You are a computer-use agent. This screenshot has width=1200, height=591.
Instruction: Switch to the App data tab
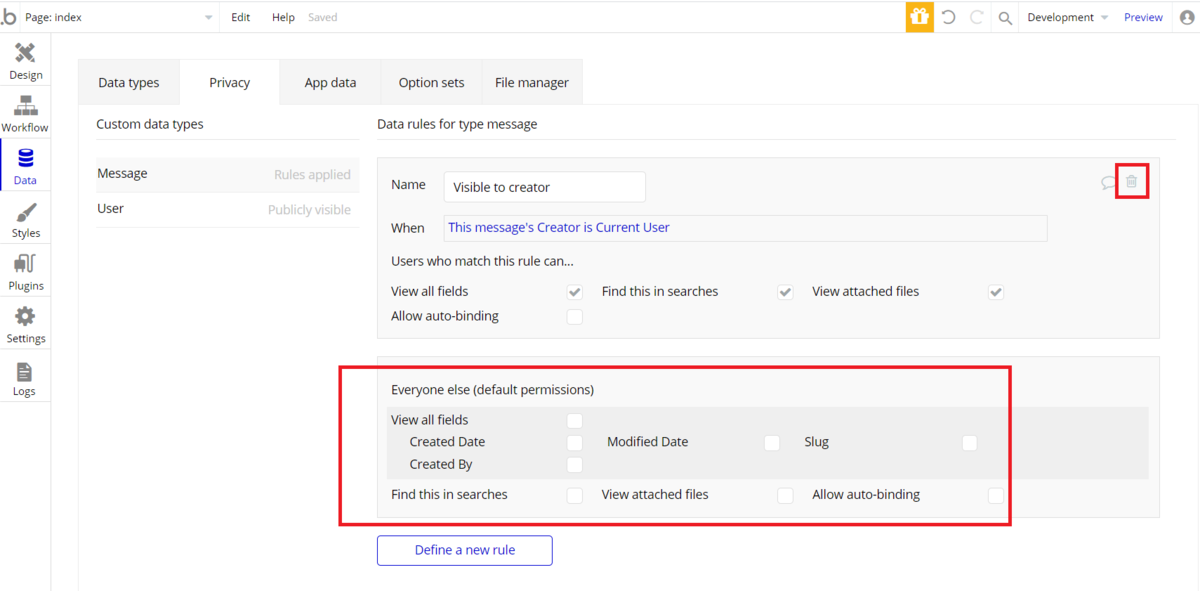330,83
